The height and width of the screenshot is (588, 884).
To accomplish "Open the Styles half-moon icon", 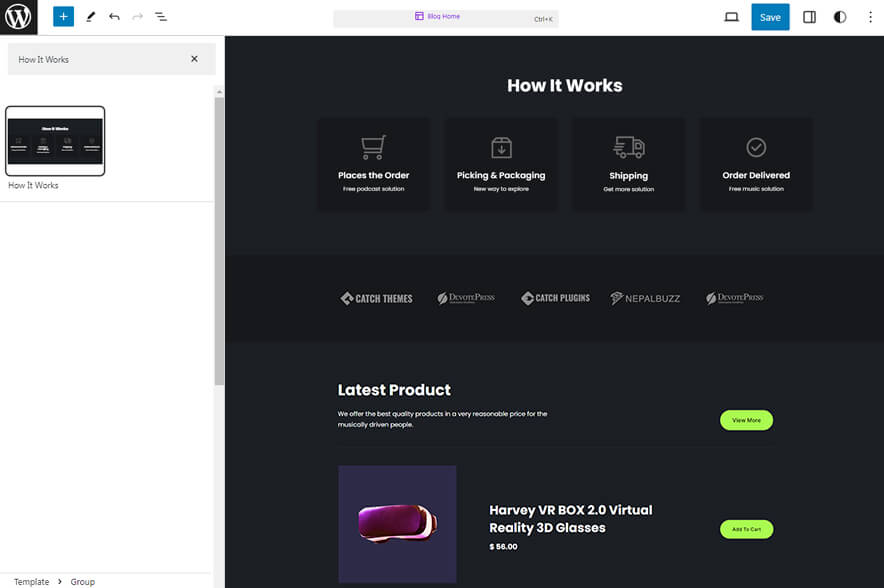I will [x=839, y=16].
